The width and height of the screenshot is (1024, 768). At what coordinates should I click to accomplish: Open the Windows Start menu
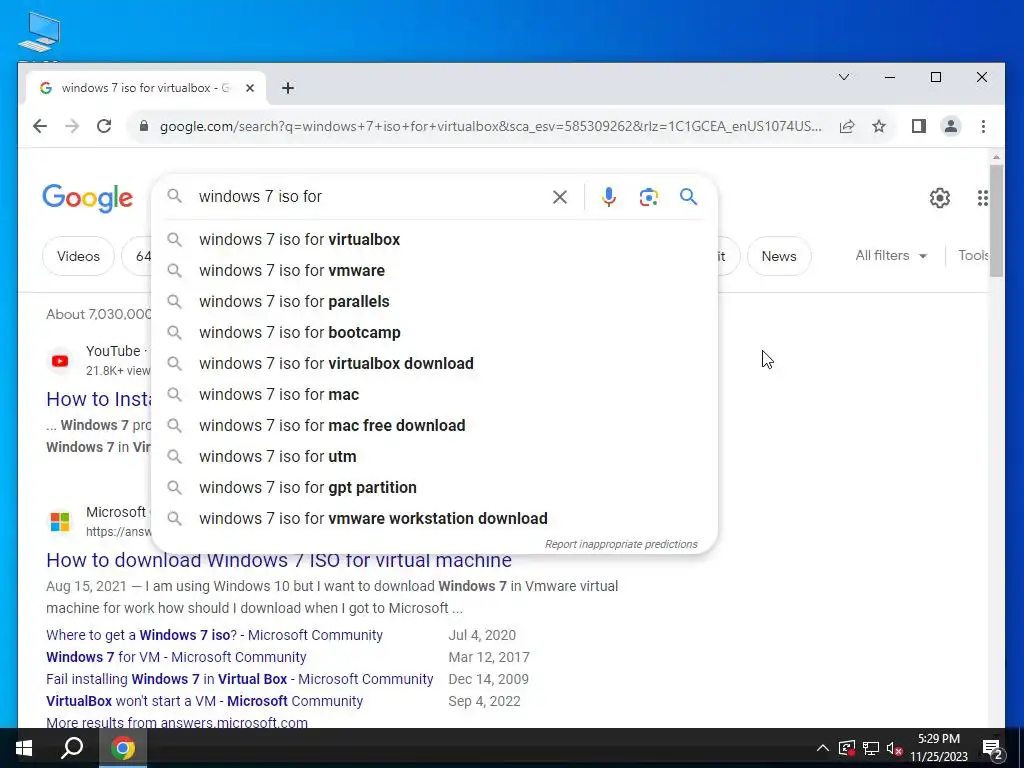[x=24, y=748]
